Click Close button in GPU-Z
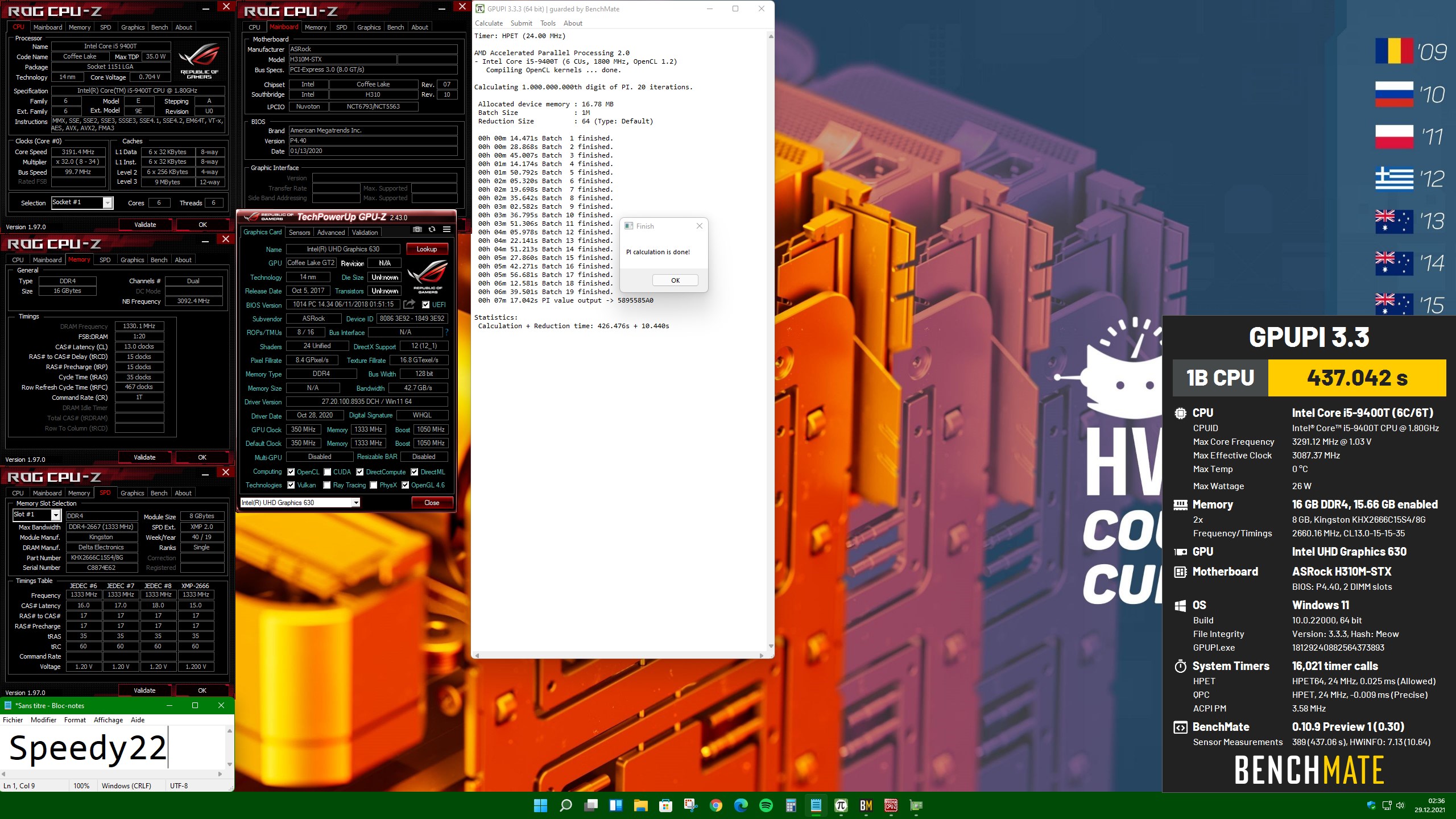This screenshot has height=819, width=1456. (432, 503)
